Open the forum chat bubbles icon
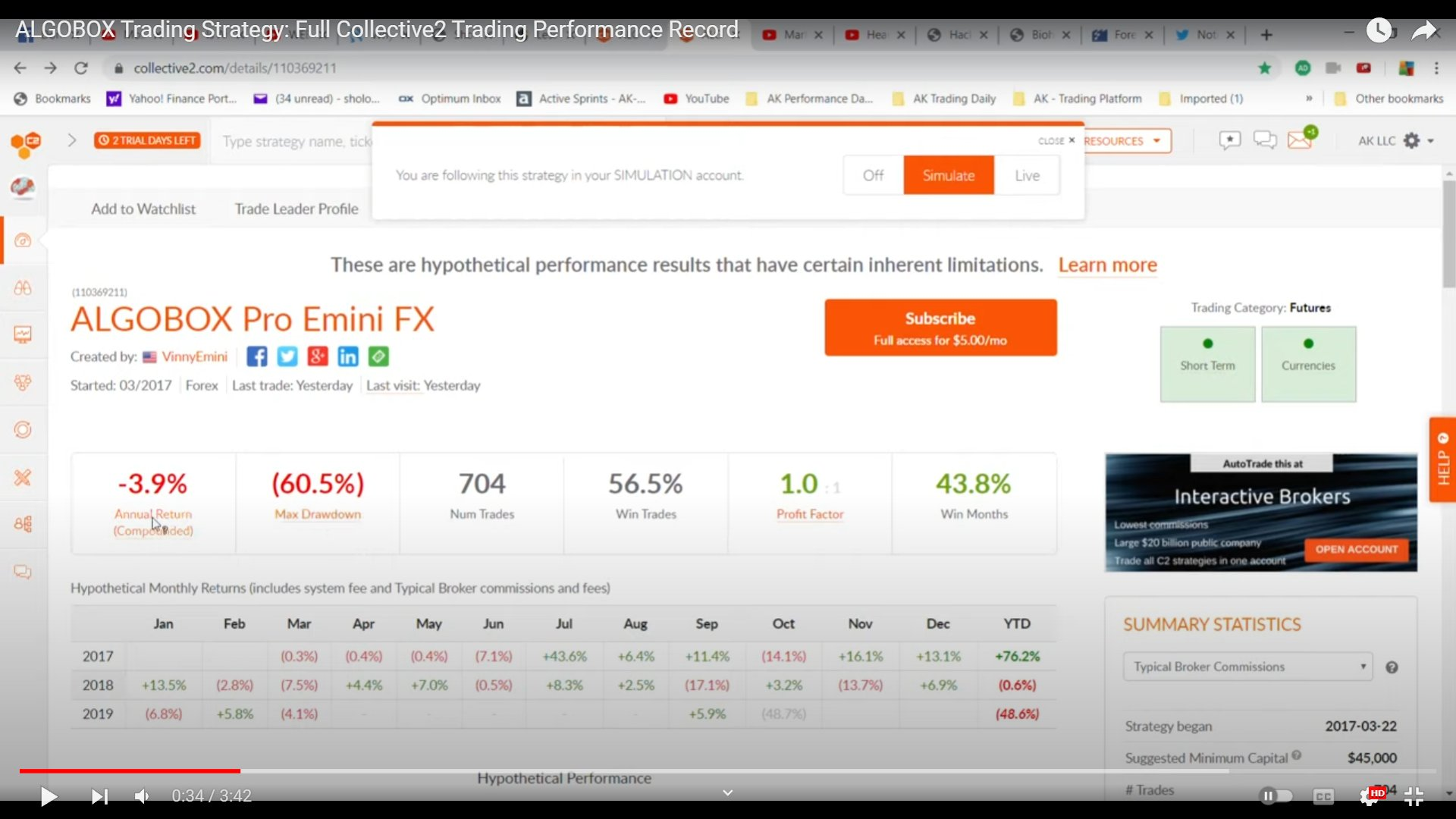1456x819 pixels. click(x=1265, y=140)
